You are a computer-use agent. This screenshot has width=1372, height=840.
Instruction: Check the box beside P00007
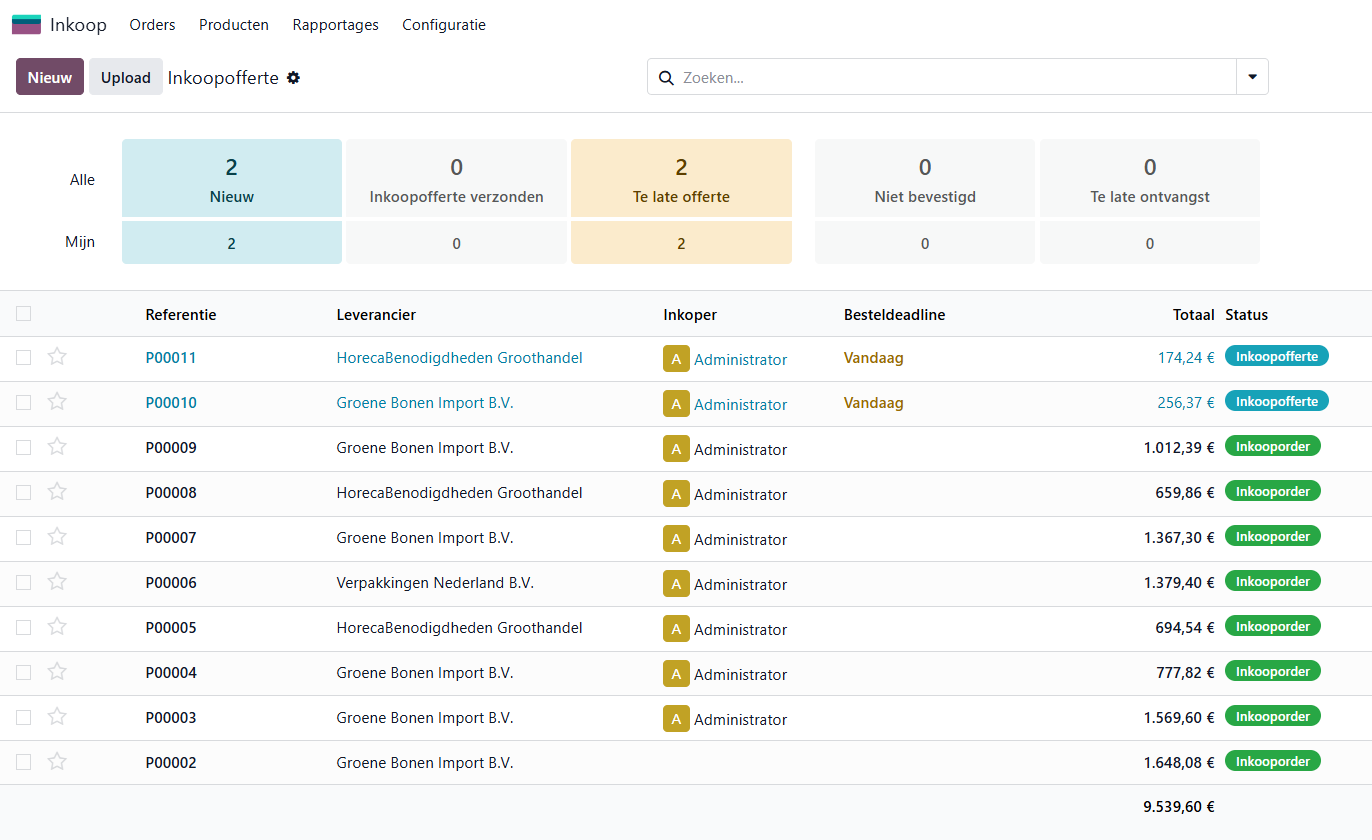tap(23, 537)
